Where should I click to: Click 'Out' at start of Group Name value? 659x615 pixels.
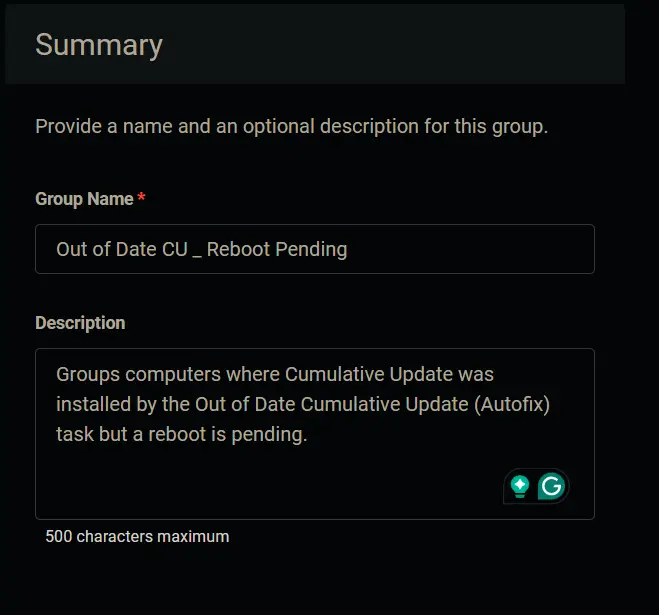pos(72,249)
